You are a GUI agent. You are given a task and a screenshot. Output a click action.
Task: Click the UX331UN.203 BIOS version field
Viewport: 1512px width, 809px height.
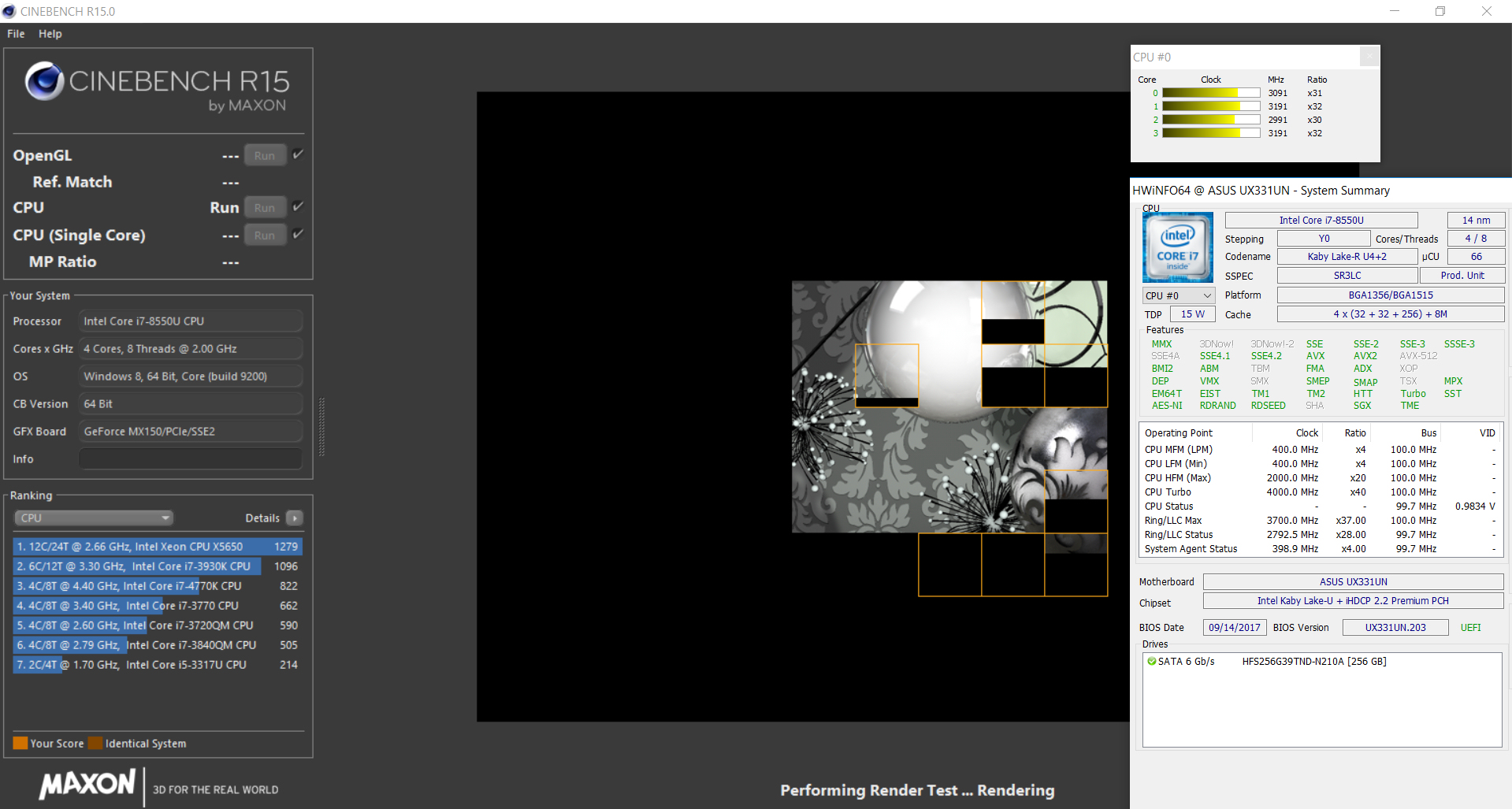(1395, 628)
